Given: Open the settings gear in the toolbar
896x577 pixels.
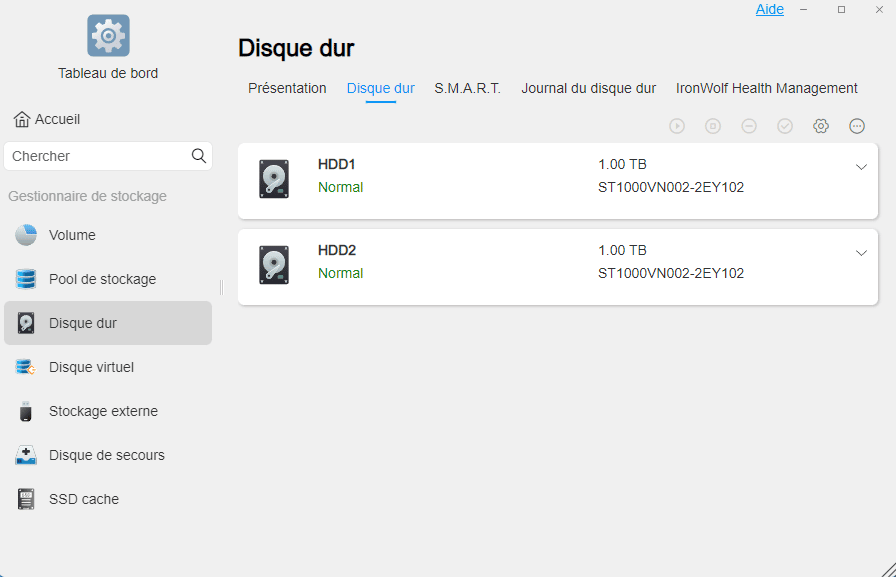Looking at the screenshot, I should point(821,126).
